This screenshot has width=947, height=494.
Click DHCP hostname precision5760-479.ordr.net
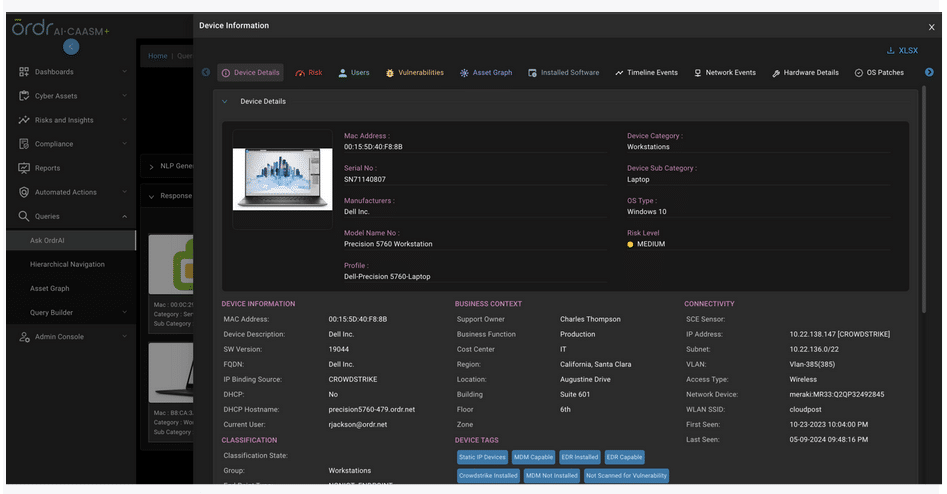(371, 409)
